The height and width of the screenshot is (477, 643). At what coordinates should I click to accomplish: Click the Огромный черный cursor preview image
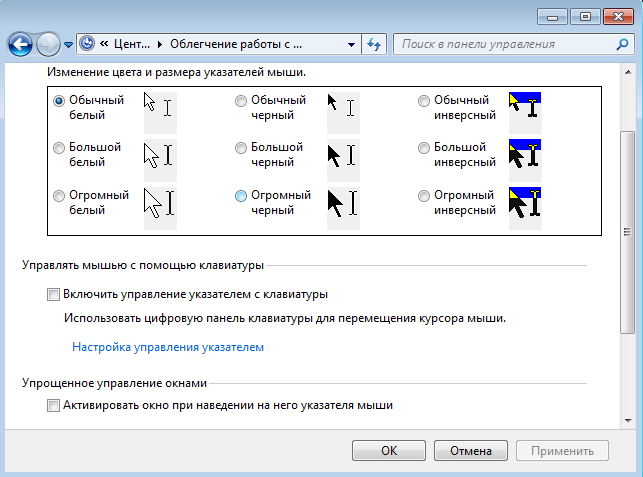pos(343,208)
